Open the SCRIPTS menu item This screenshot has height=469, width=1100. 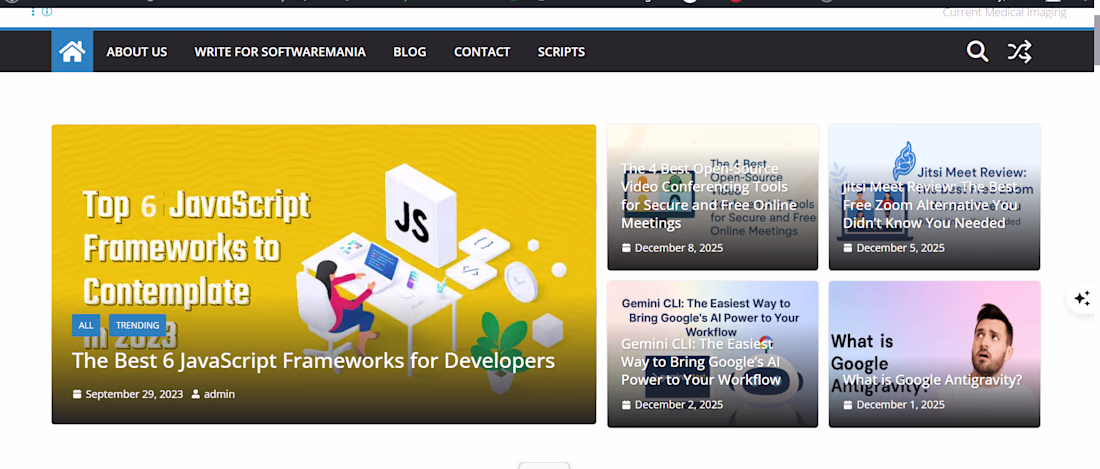tap(561, 52)
